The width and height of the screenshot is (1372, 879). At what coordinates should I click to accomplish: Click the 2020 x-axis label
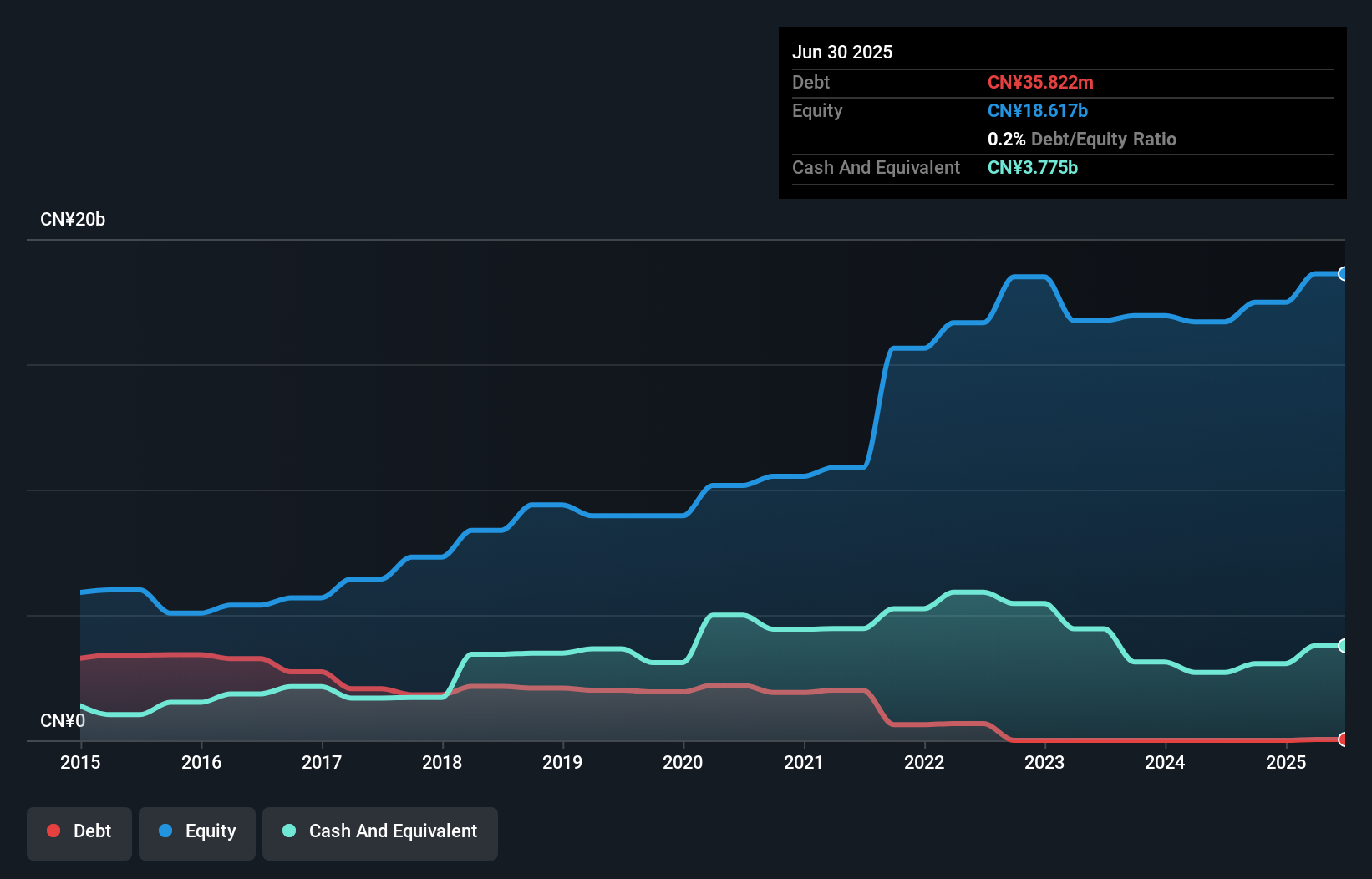pos(683,762)
